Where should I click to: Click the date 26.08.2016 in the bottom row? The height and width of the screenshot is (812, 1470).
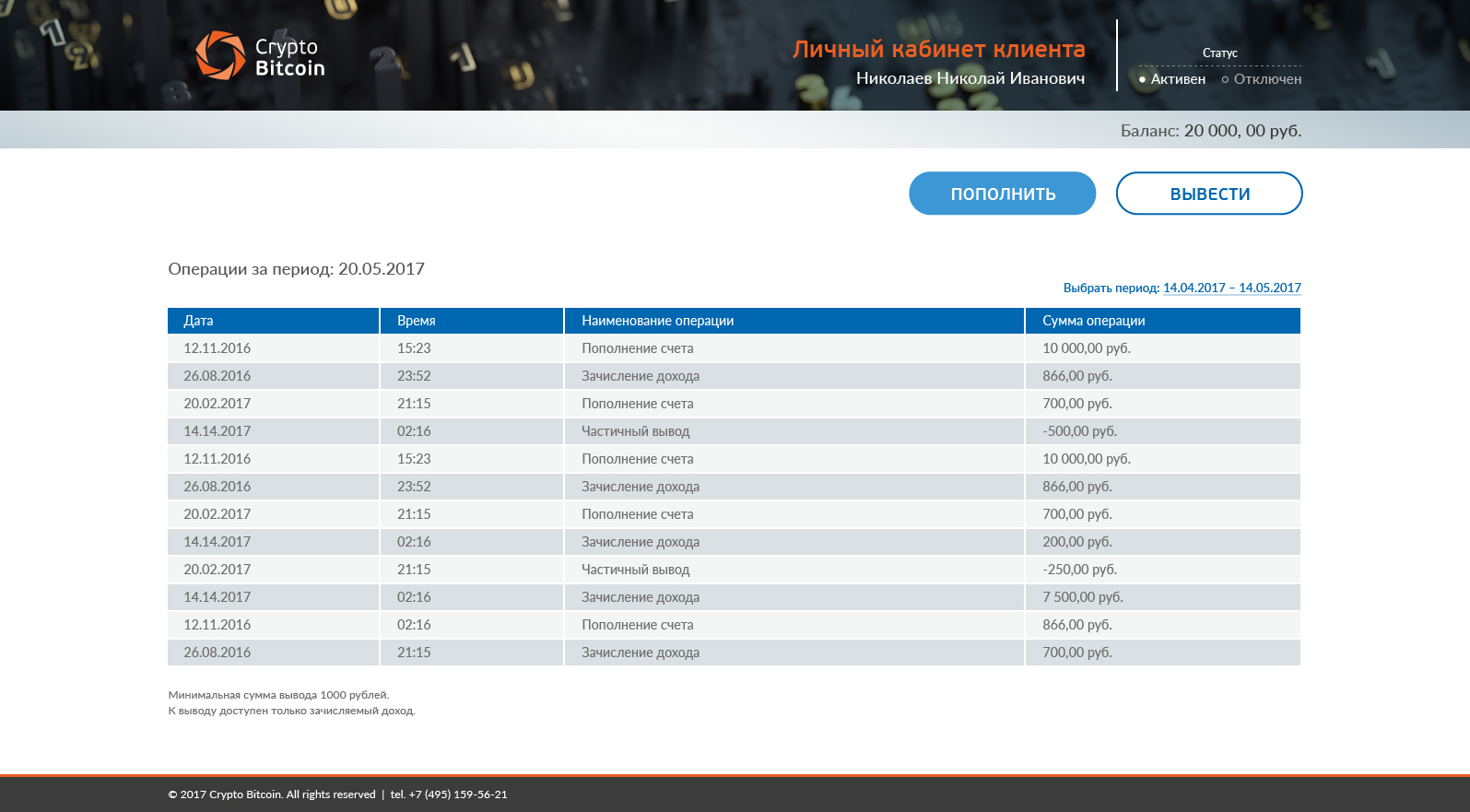pos(218,653)
